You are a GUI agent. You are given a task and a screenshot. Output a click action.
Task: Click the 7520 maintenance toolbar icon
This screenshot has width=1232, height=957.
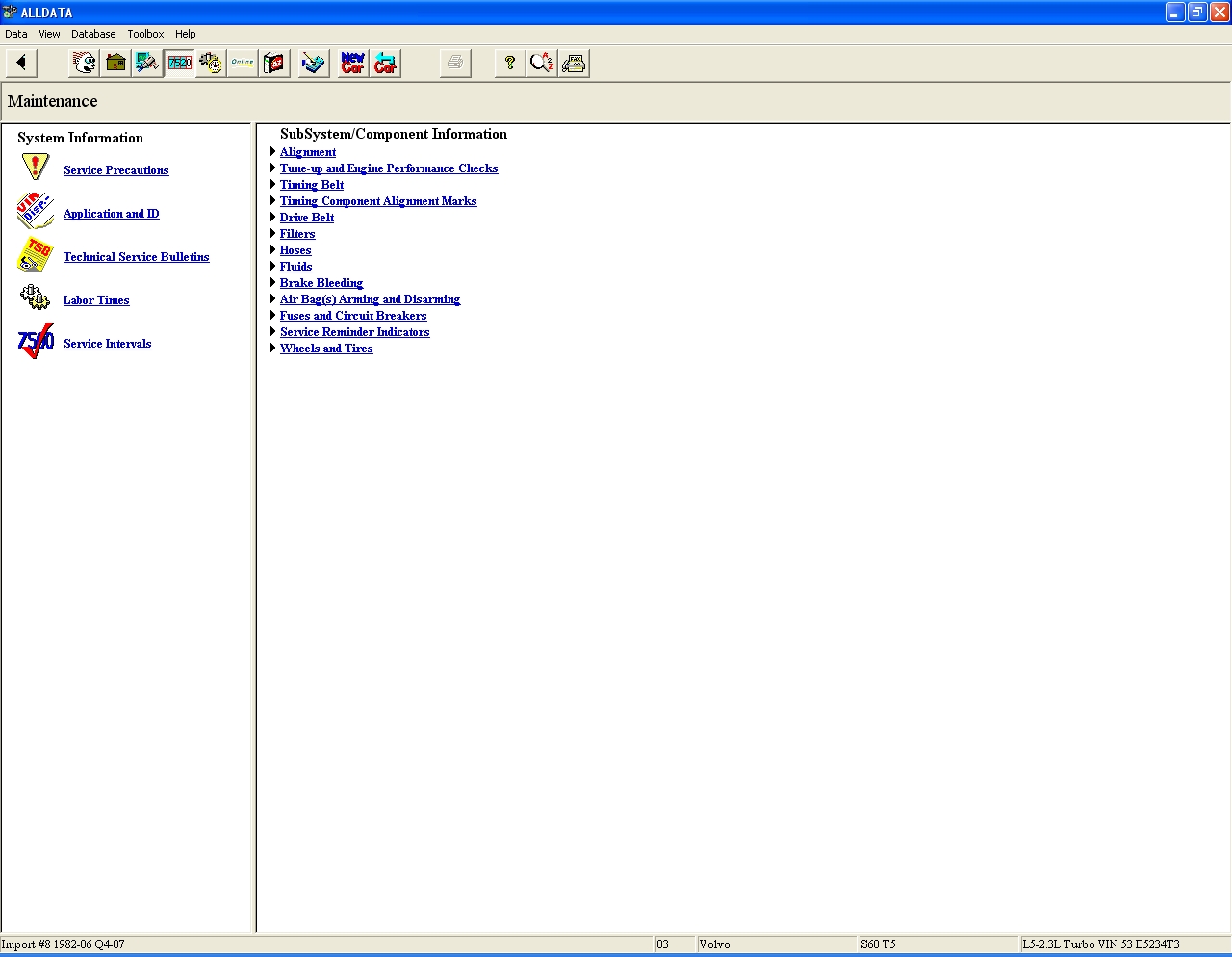(179, 64)
